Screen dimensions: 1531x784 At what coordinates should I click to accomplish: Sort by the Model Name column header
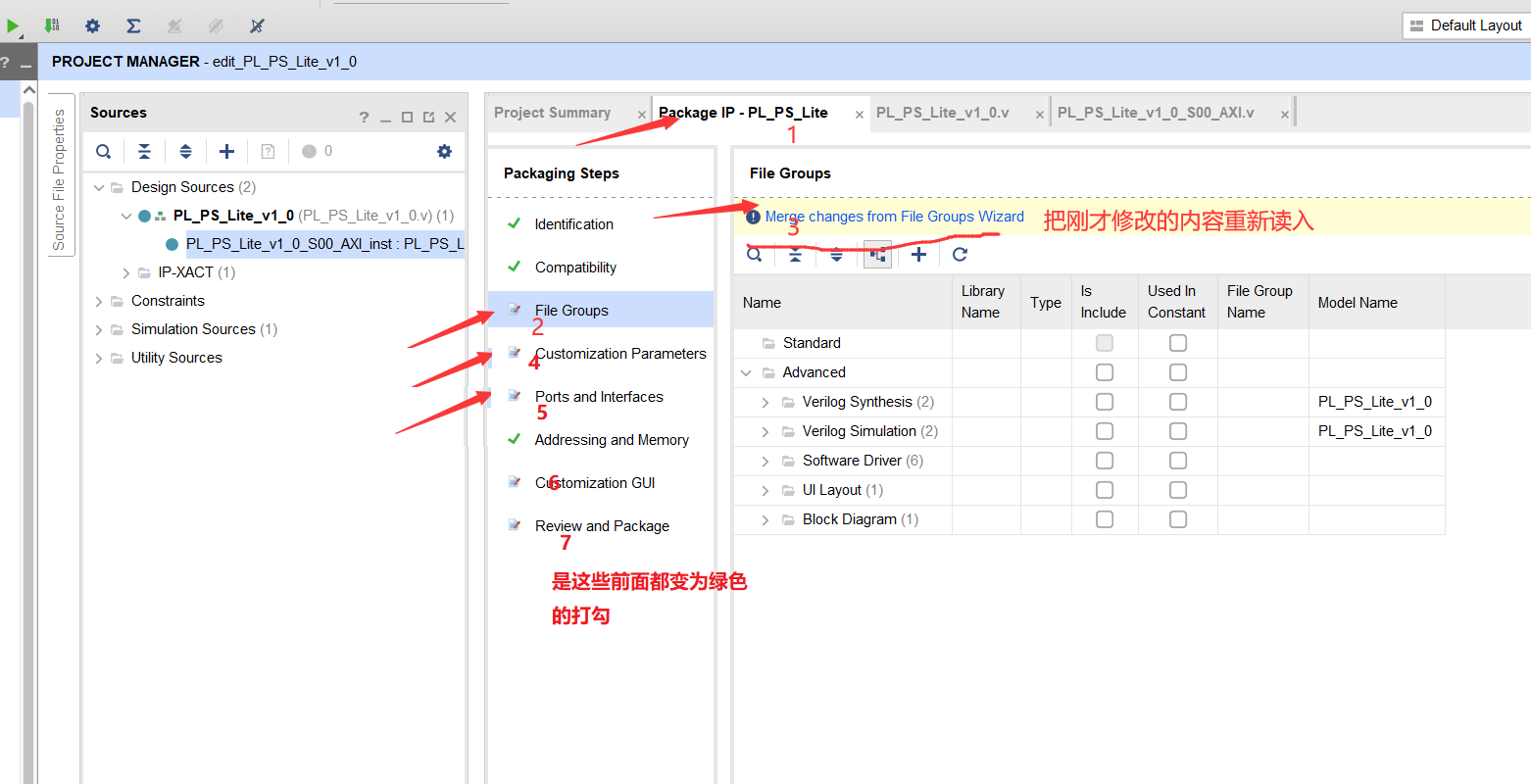pos(1358,303)
